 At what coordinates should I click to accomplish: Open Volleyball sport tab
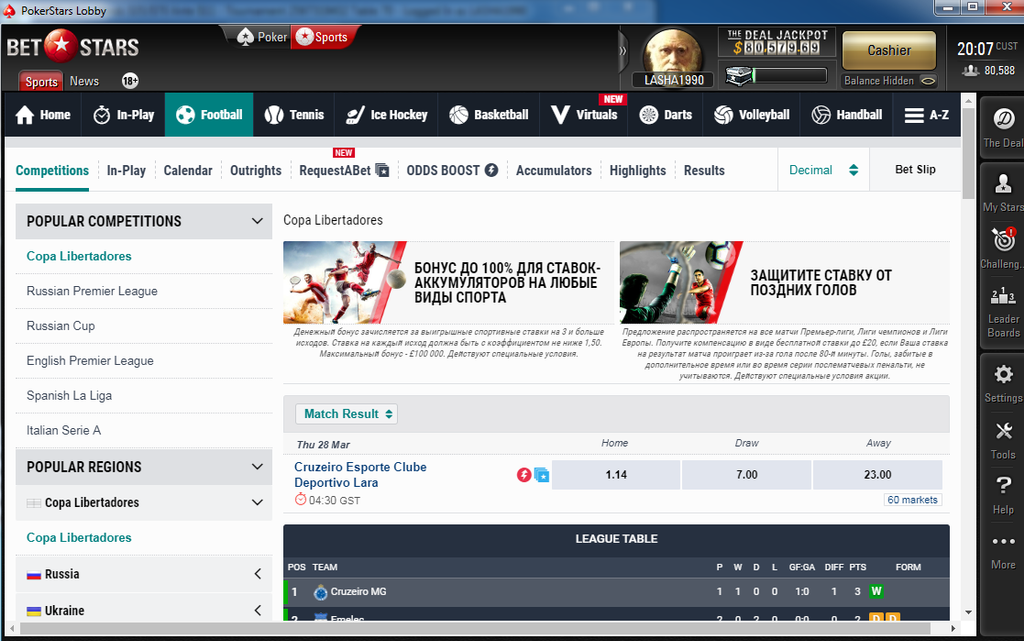[752, 115]
